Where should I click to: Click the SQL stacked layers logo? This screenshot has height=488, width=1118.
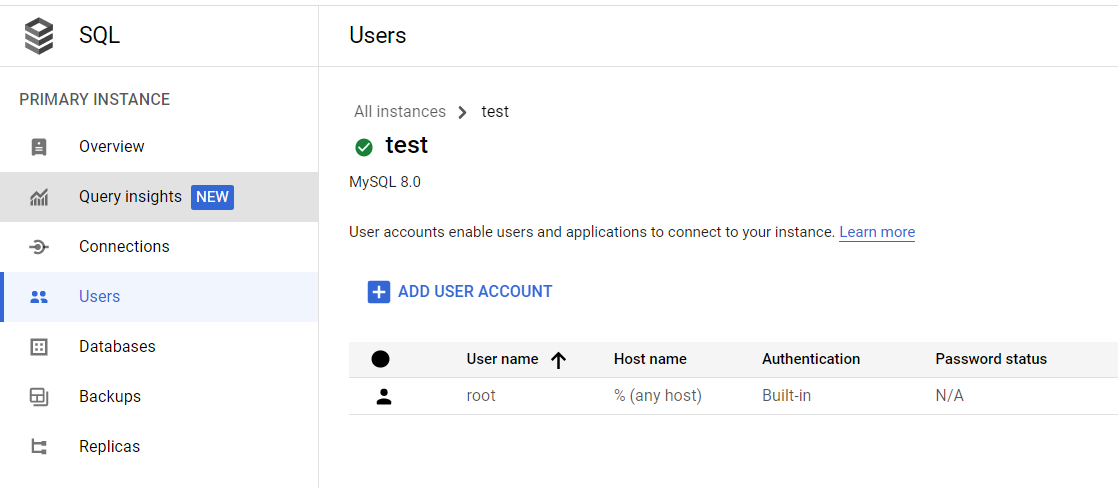click(x=39, y=36)
